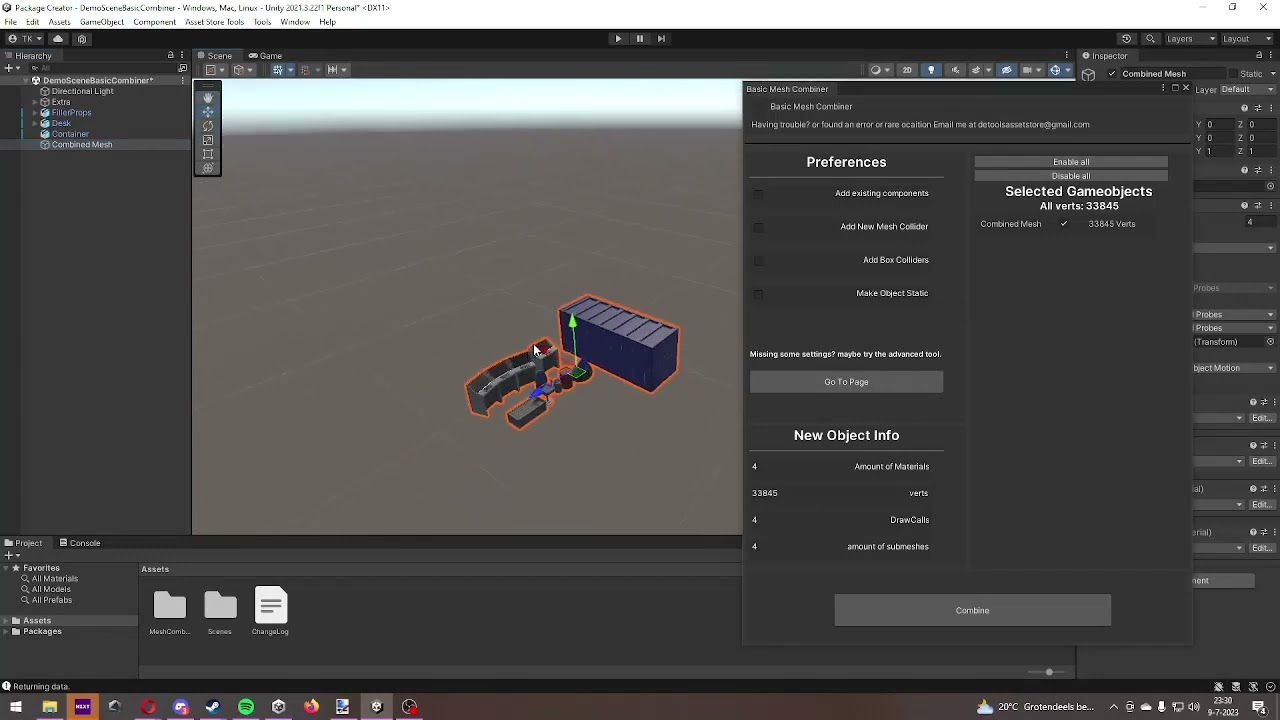This screenshot has height=720, width=1280.
Task: Toggle Scene audio mute icon
Action: point(955,70)
